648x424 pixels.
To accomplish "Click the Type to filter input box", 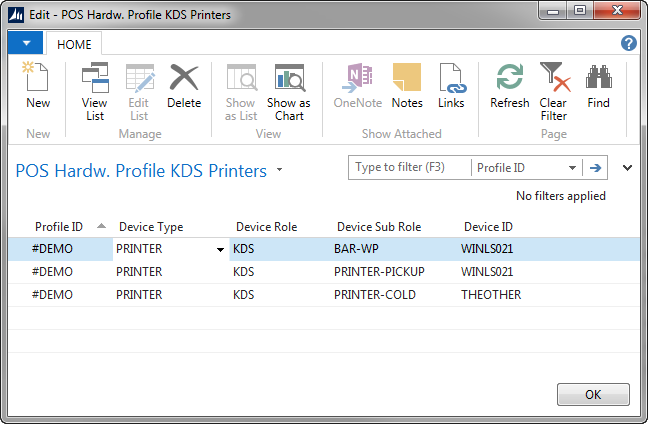I will (x=409, y=168).
